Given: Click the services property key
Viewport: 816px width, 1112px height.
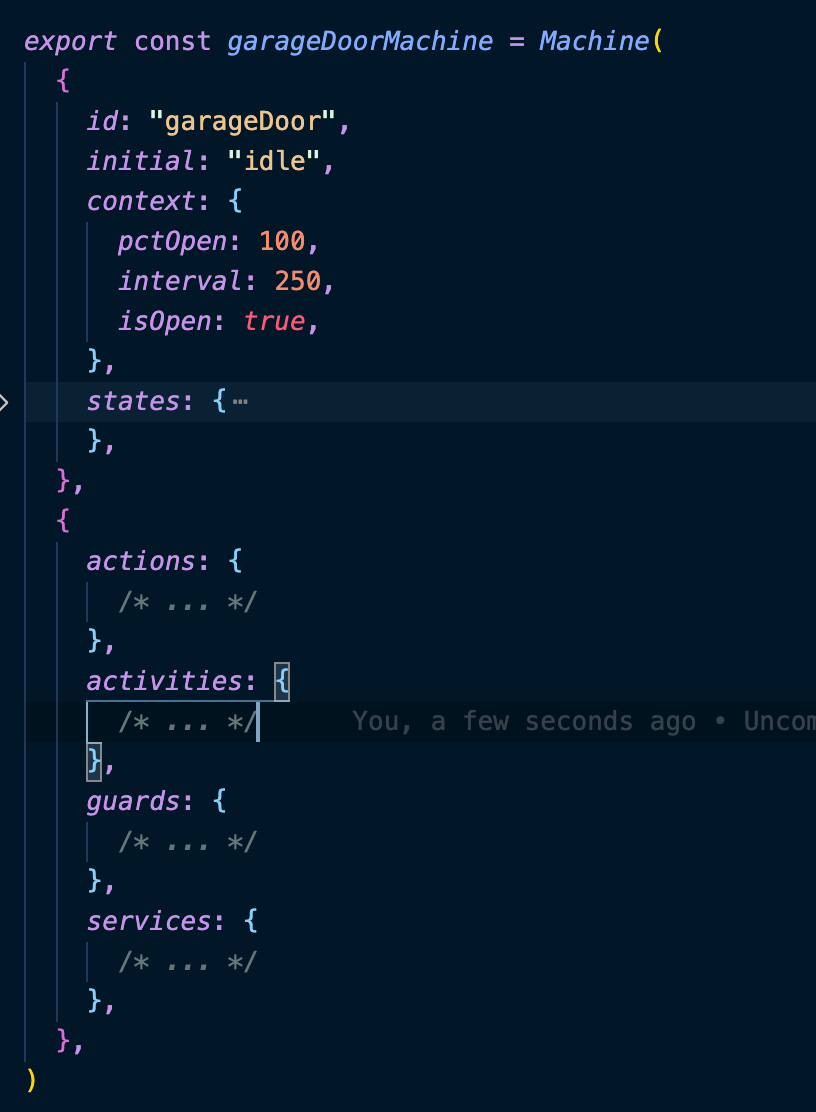Looking at the screenshot, I should point(148,922).
